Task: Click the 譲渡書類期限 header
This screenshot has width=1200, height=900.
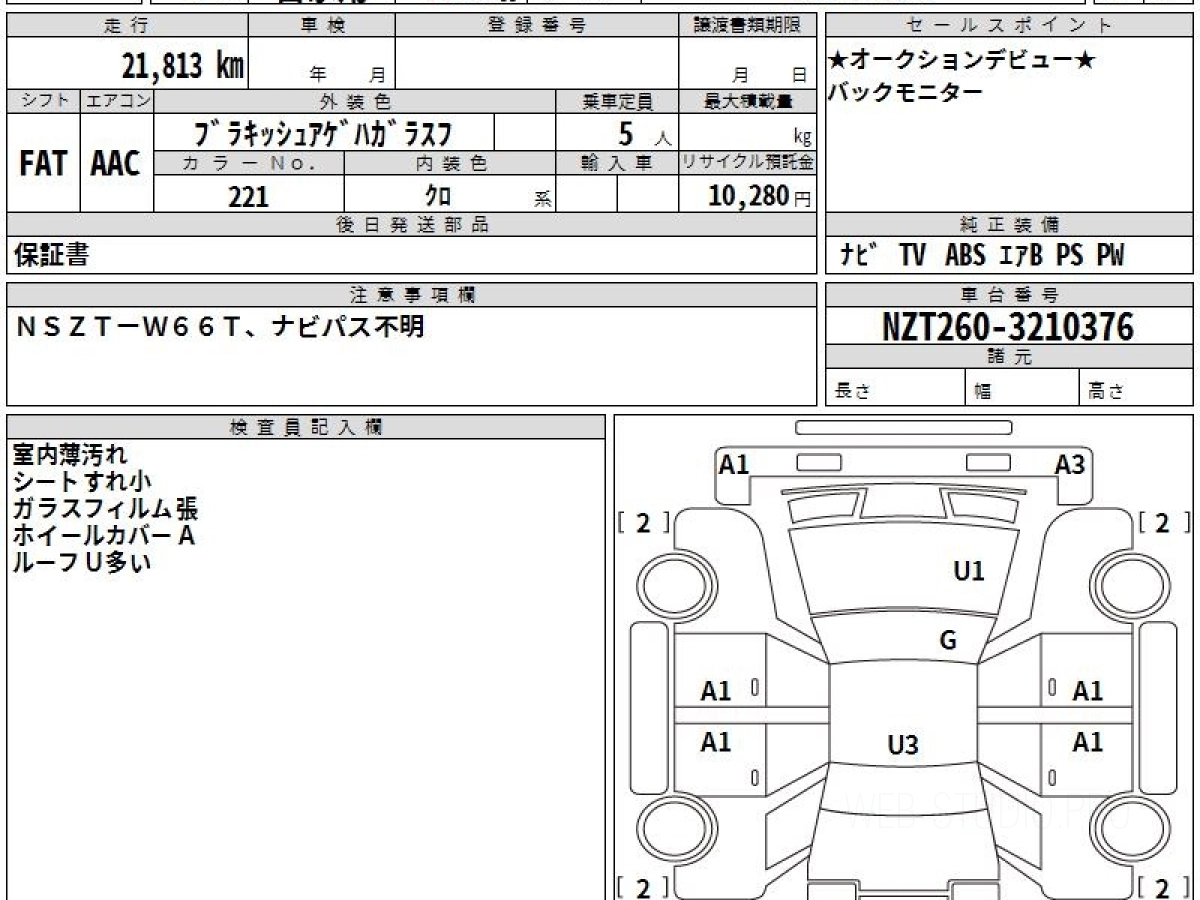Action: tap(748, 26)
